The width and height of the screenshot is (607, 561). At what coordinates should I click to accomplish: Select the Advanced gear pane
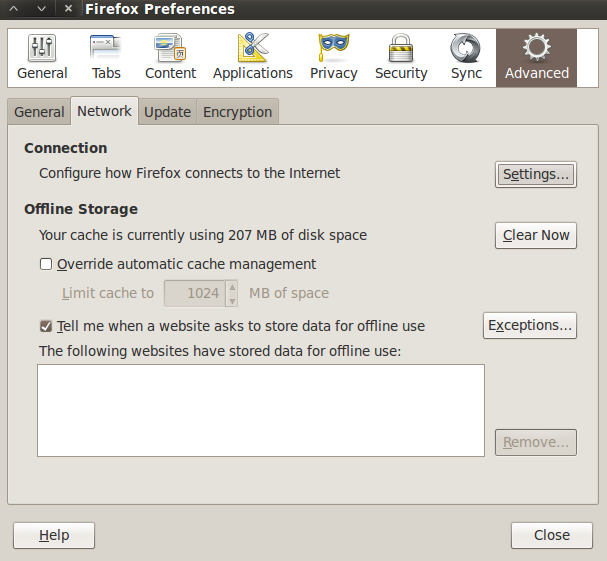pos(537,58)
